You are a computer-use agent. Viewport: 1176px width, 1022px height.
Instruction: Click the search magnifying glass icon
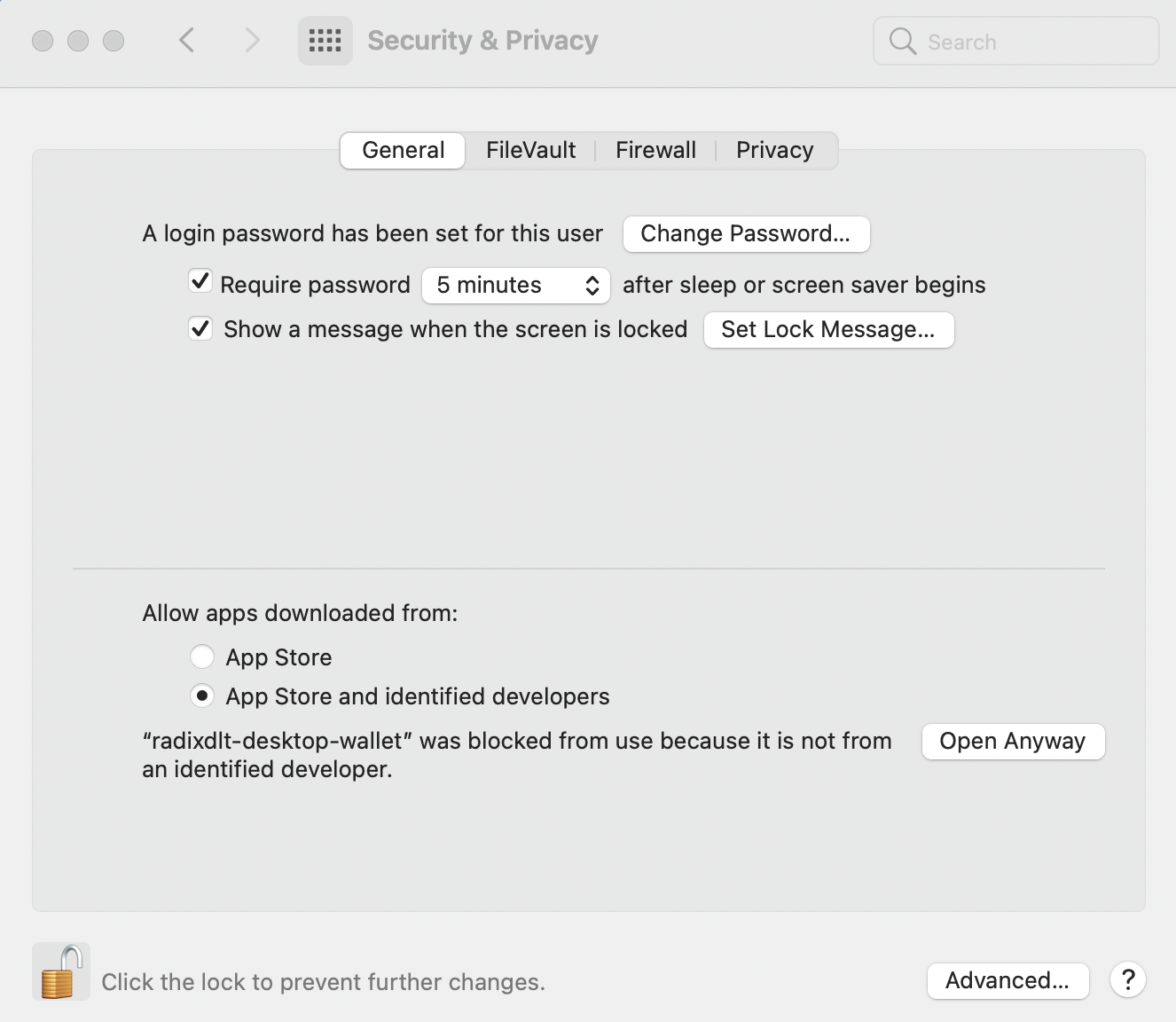[x=902, y=41]
